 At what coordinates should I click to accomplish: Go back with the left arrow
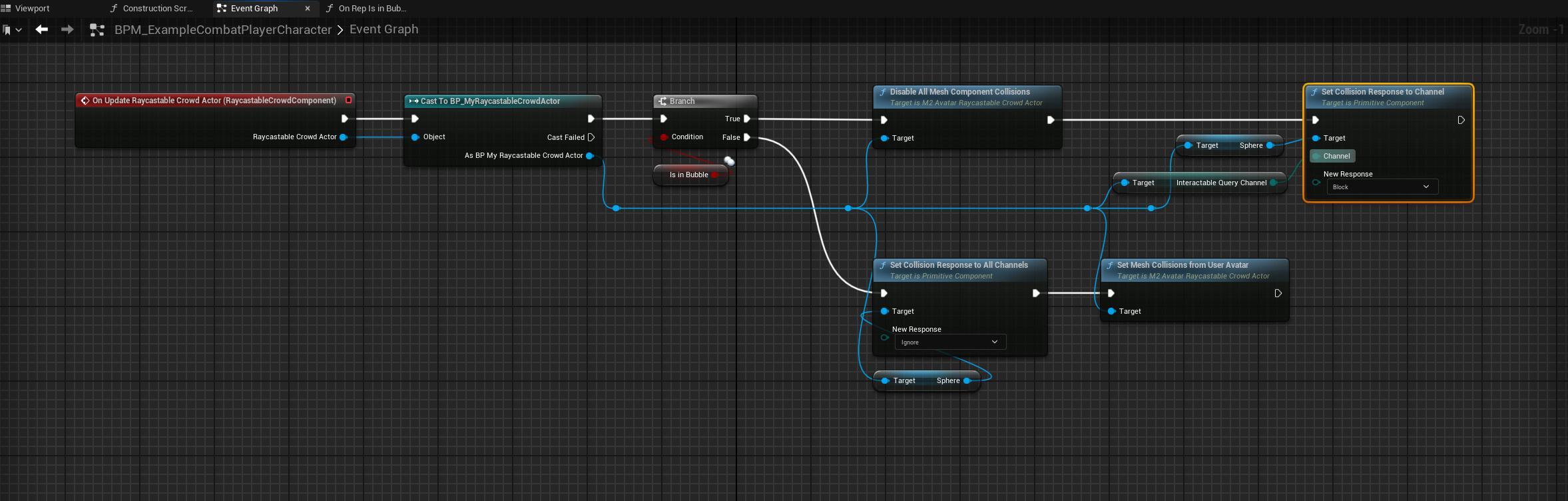pos(42,29)
